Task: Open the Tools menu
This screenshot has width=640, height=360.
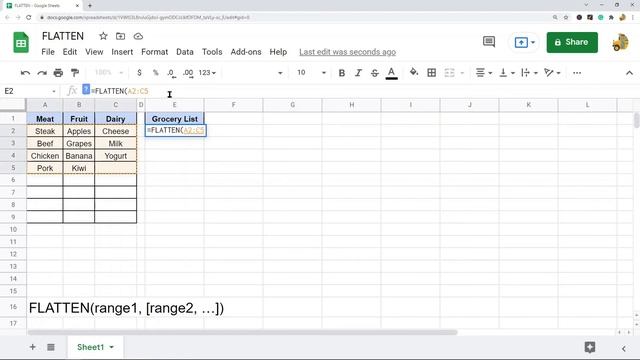Action: 212,52
